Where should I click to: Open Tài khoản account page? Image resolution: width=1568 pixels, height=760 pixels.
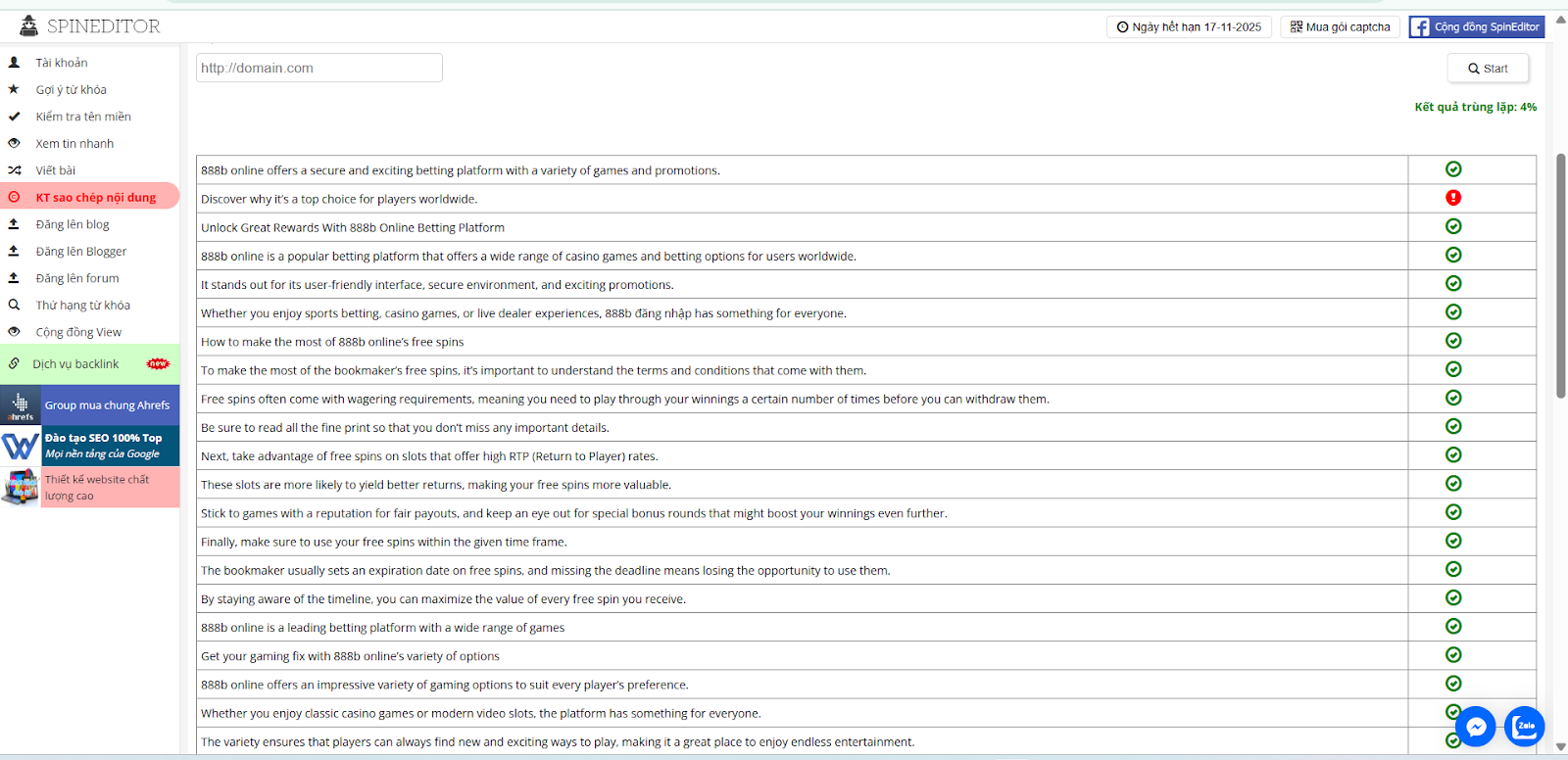pos(62,63)
